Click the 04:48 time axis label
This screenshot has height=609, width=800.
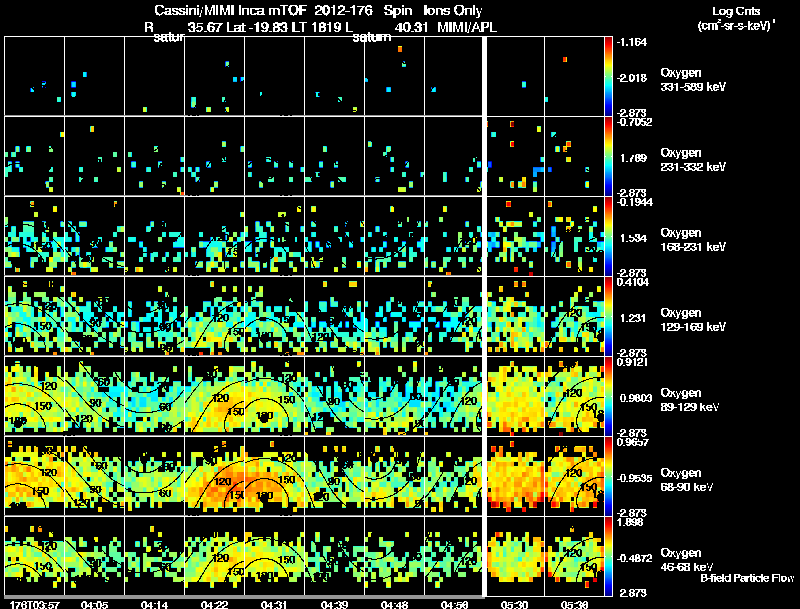394,604
